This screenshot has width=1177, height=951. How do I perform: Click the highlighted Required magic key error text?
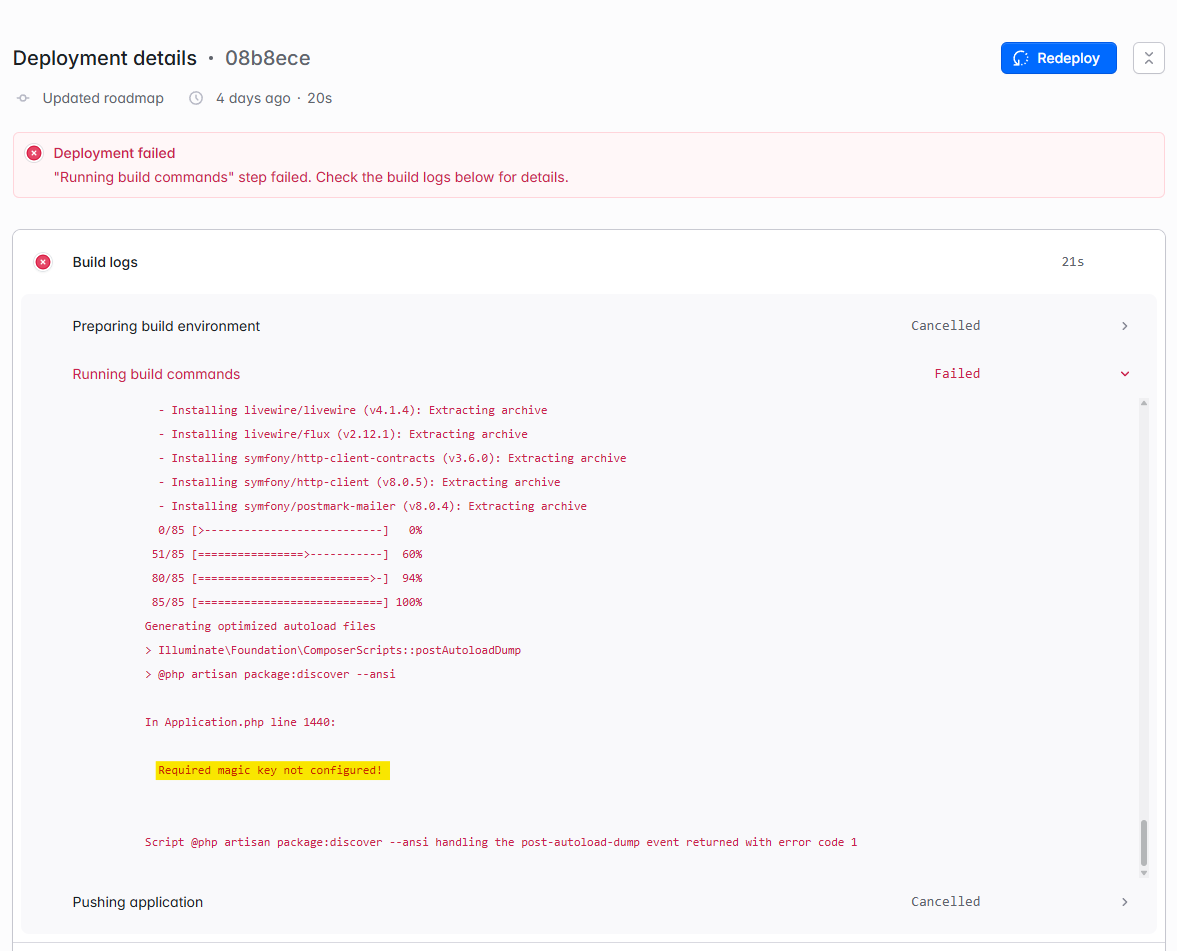click(271, 770)
